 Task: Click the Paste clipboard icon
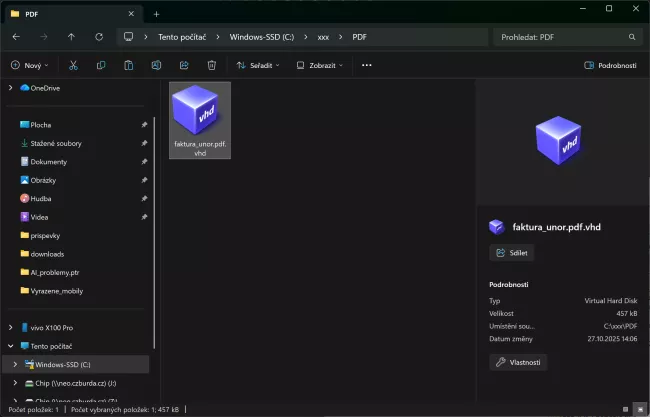129,65
